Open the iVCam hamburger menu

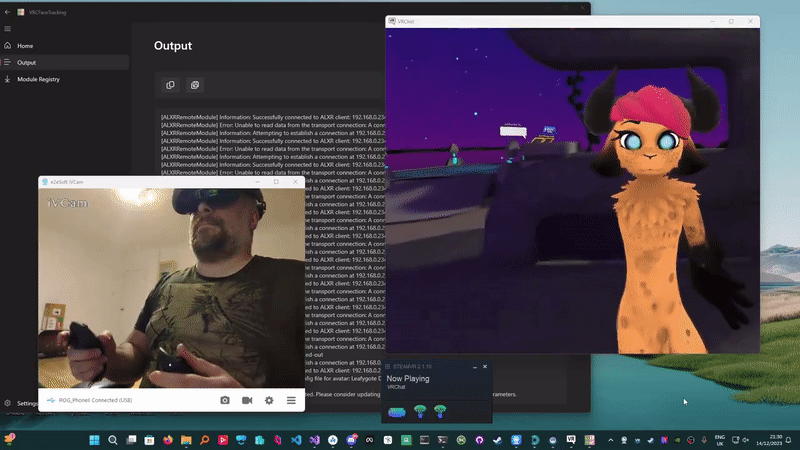coord(291,400)
